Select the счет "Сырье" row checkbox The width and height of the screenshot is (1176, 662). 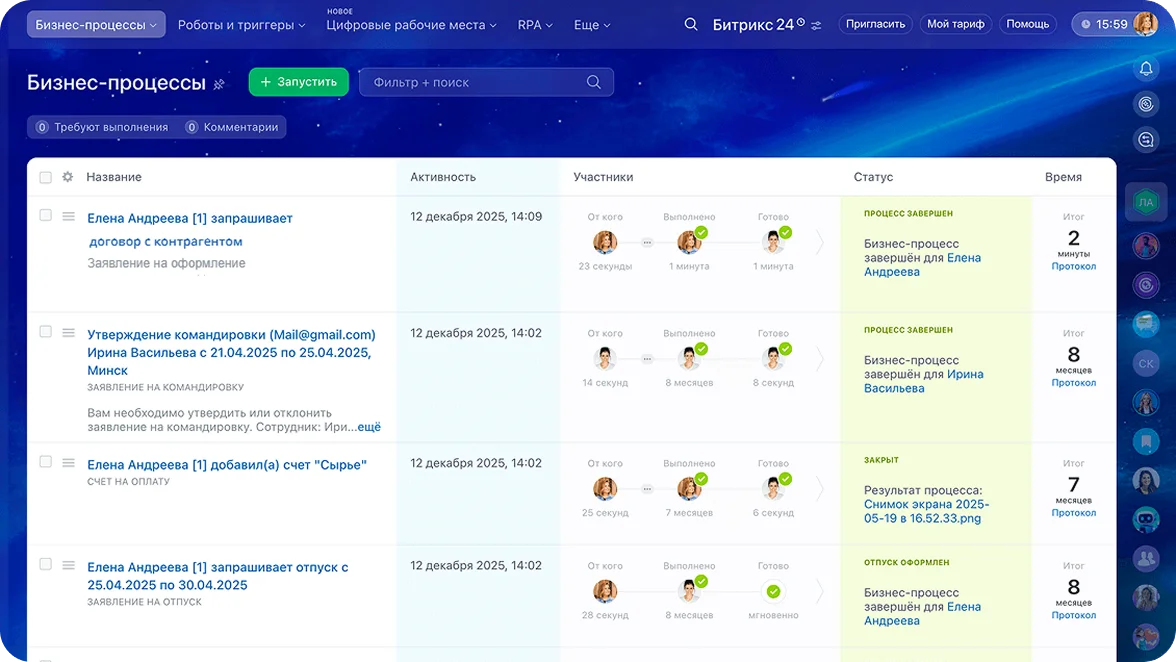(45, 462)
